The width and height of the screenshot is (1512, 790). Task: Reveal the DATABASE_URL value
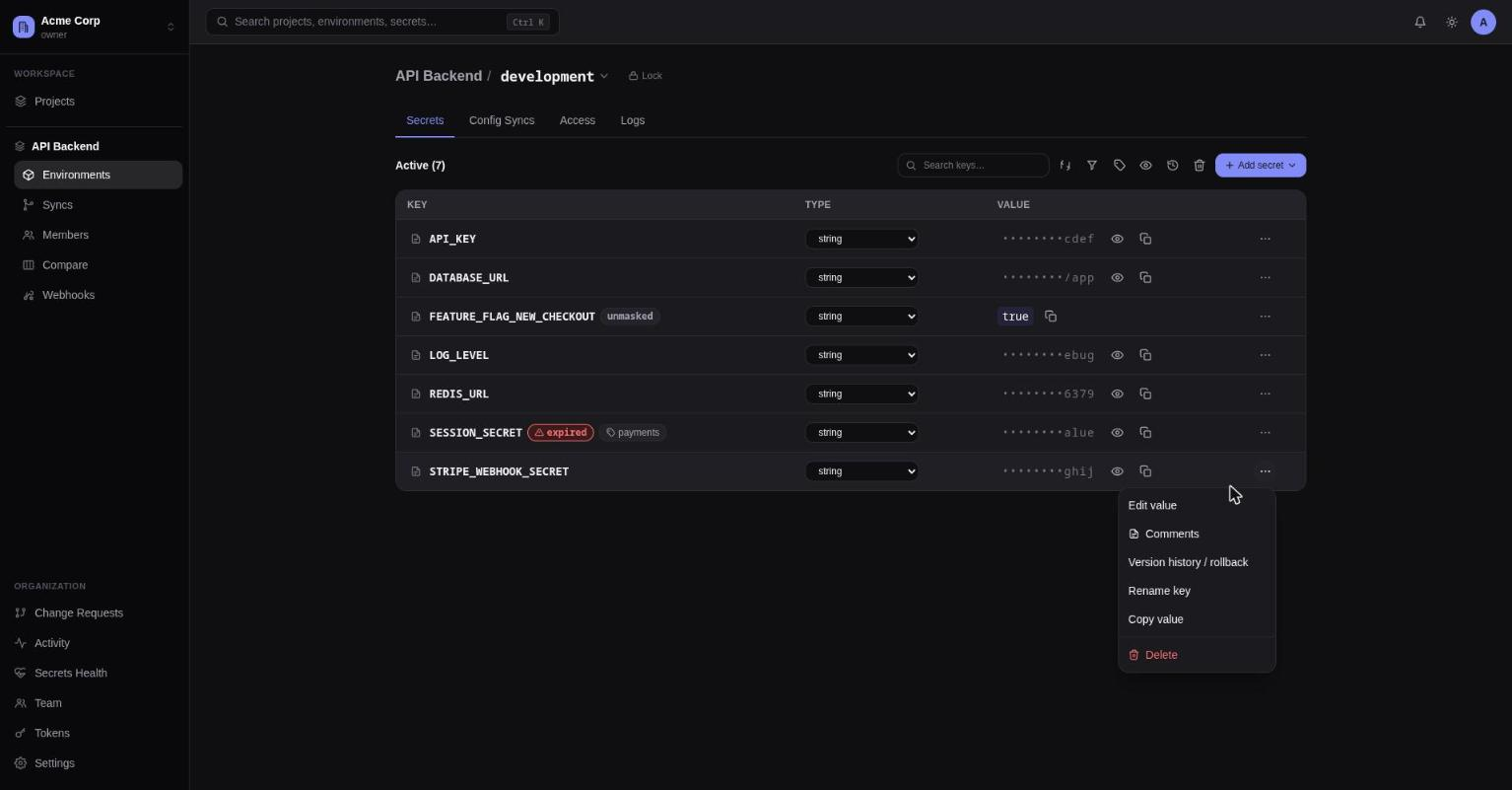point(1117,277)
